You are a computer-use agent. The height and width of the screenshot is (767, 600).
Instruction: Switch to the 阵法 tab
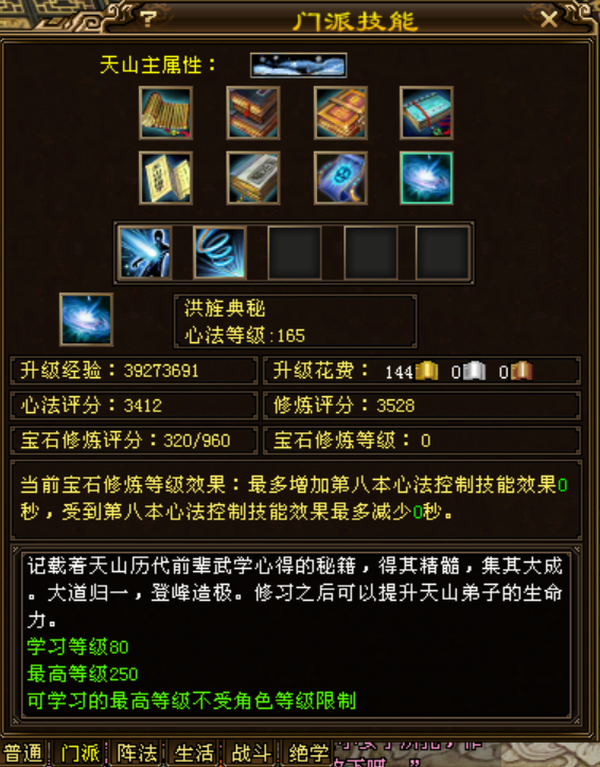137,754
